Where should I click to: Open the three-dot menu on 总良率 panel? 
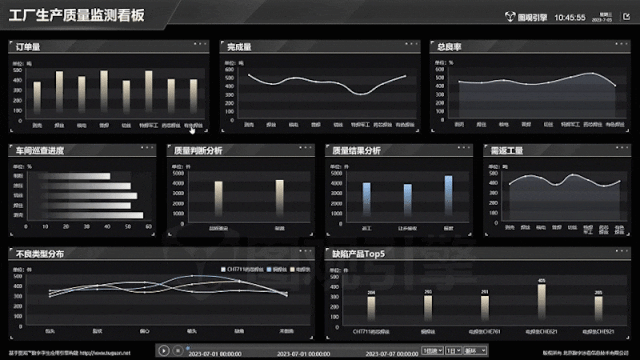pos(622,44)
